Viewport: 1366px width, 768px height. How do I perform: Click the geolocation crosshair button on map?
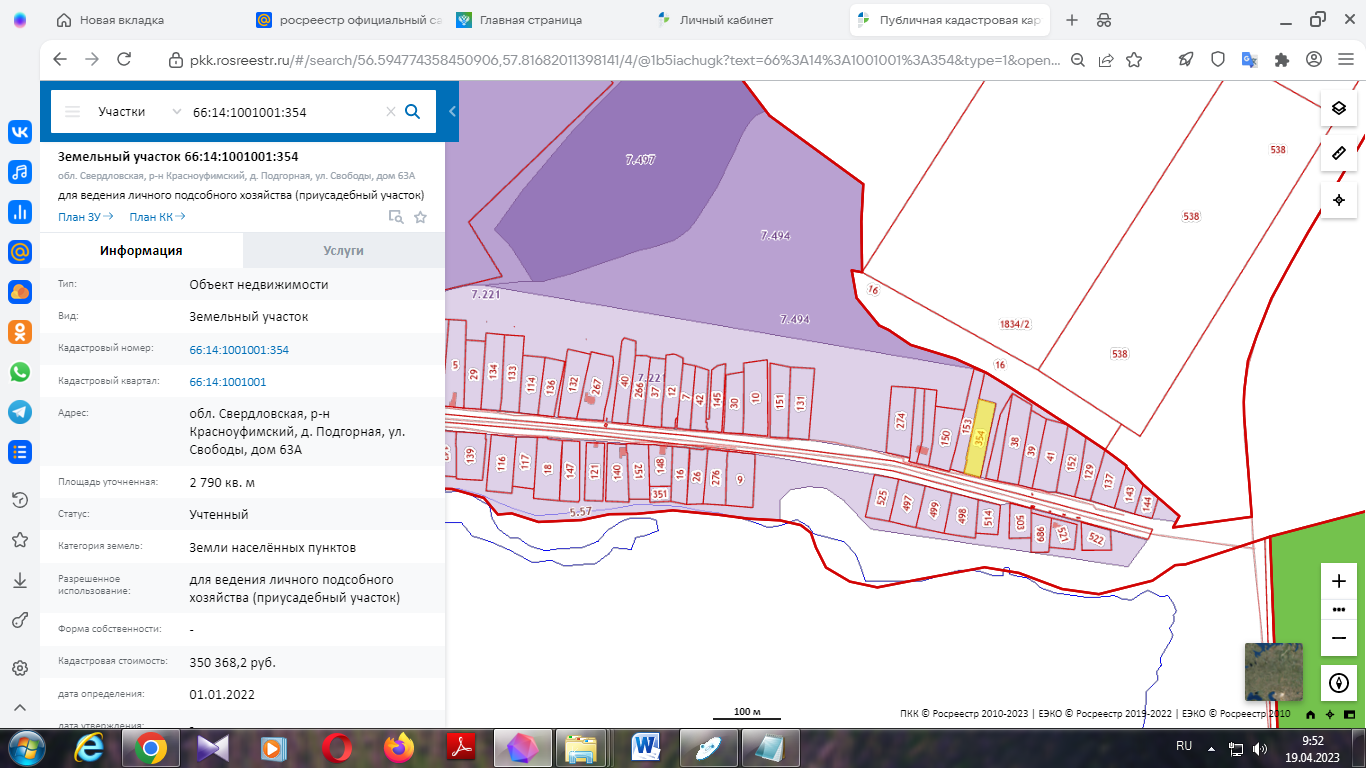1339,200
